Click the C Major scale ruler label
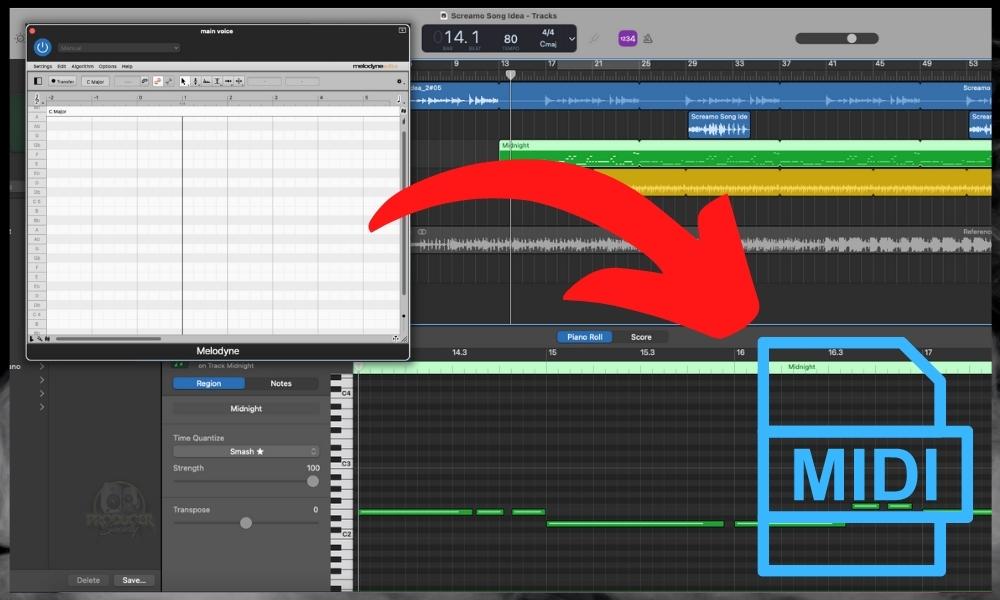This screenshot has width=1000, height=600. 57,112
